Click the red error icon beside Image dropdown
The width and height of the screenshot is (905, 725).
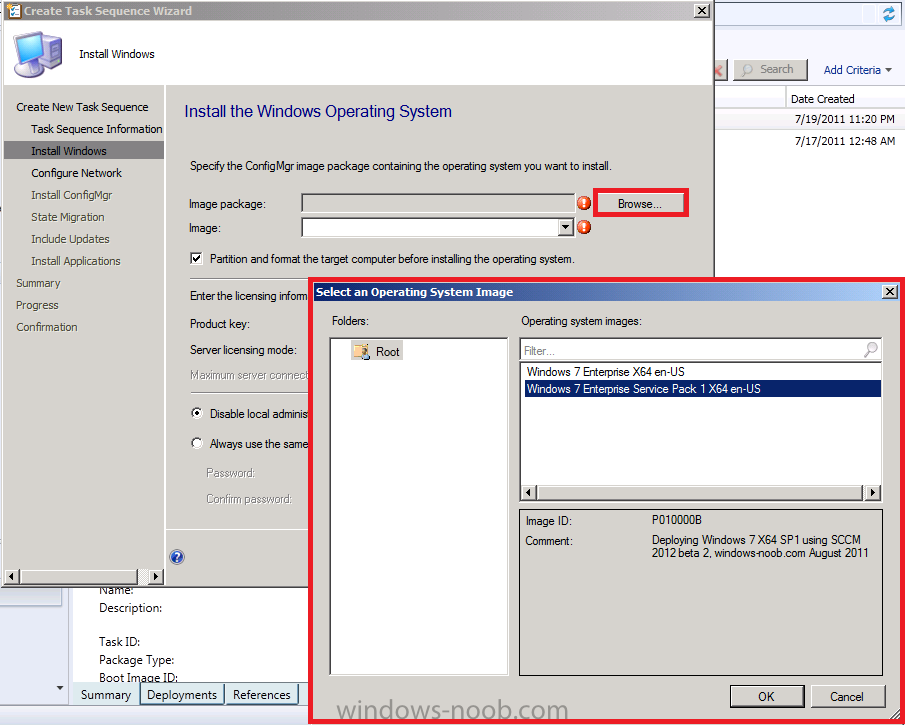click(x=584, y=227)
